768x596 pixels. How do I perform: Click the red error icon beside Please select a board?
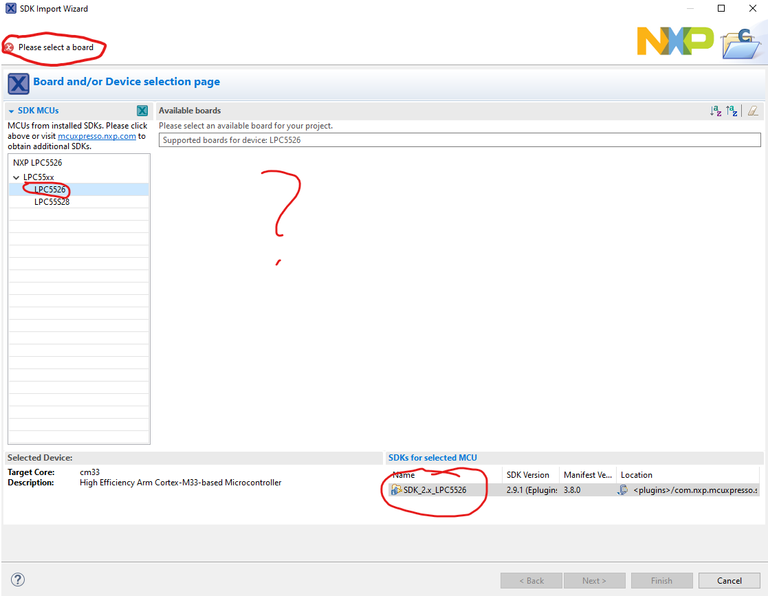9,48
